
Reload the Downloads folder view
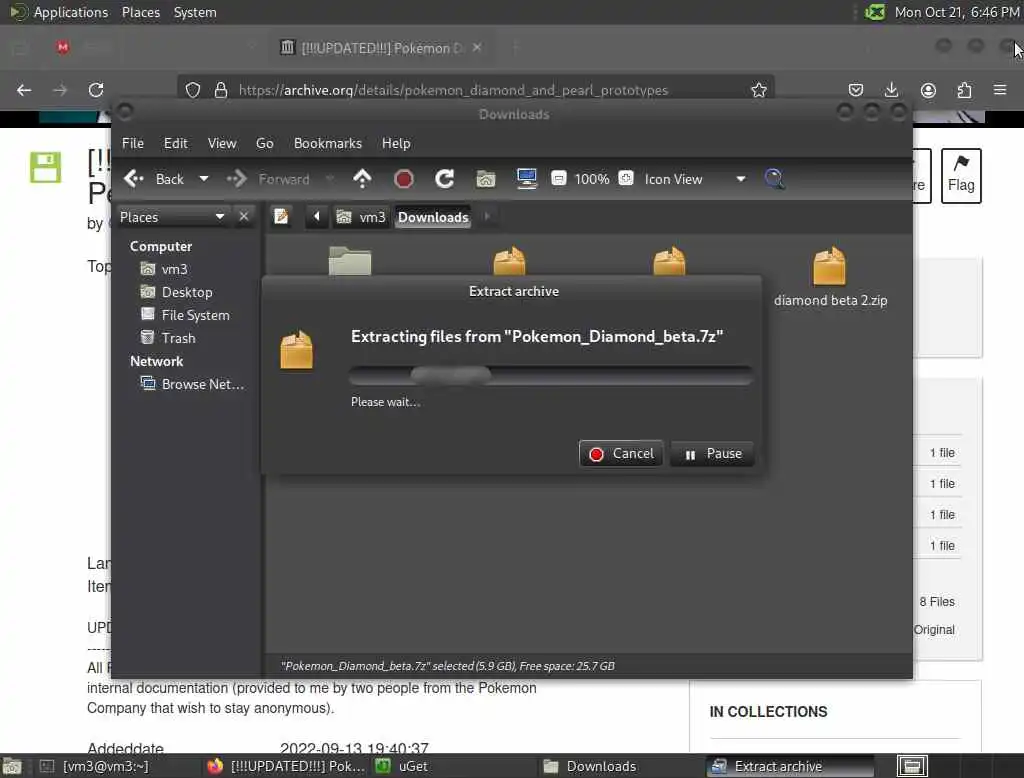pyautogui.click(x=445, y=179)
